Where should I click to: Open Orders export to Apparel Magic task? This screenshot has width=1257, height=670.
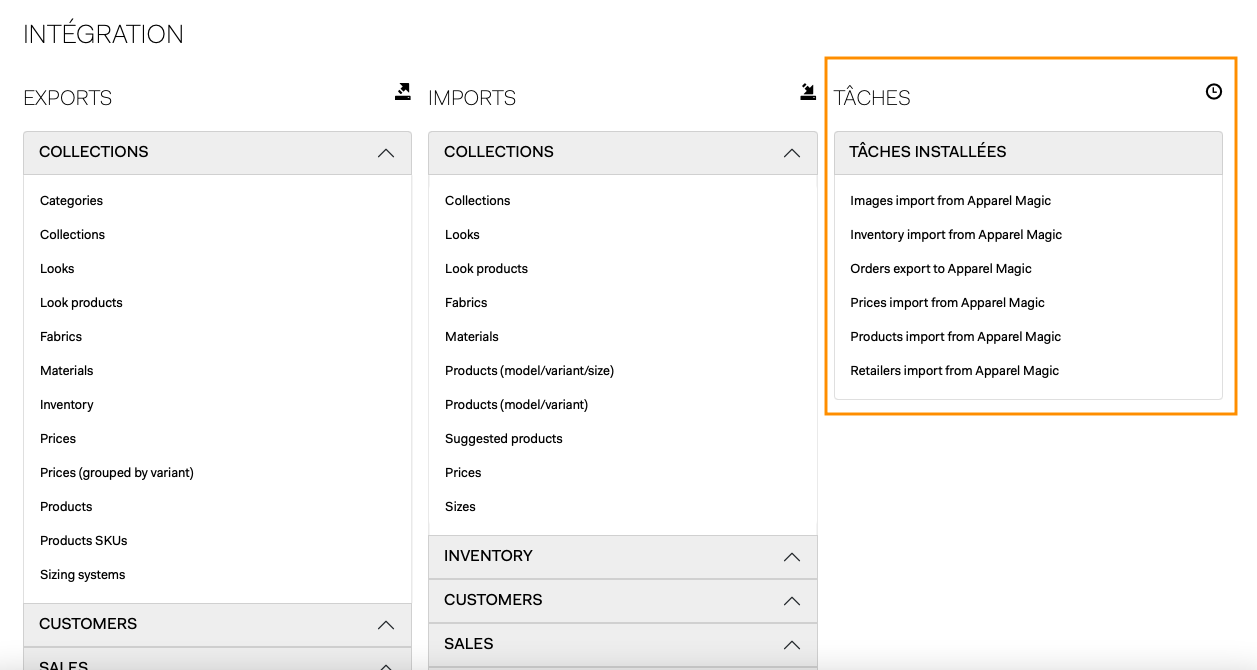click(941, 269)
